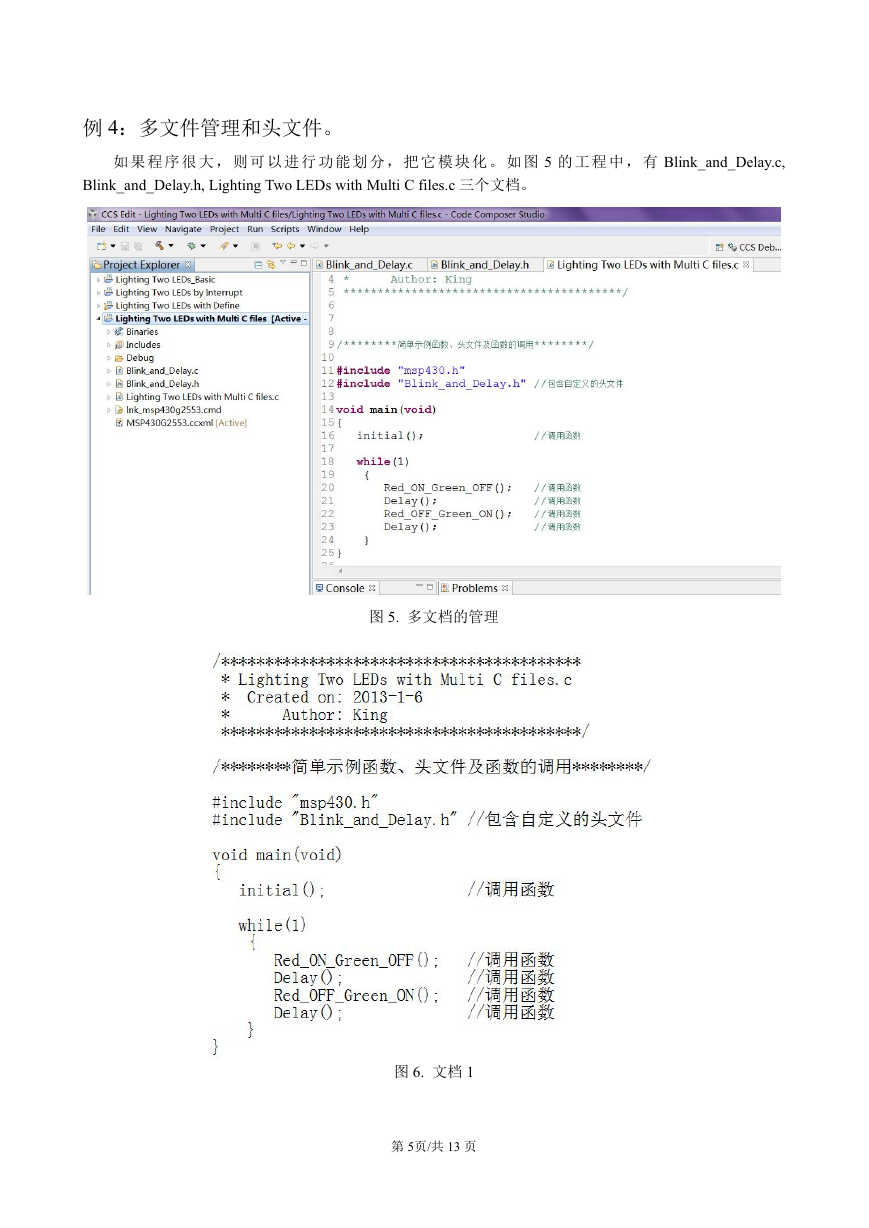Collapse Lighting Two LEDs with Multi C files project

(98, 319)
